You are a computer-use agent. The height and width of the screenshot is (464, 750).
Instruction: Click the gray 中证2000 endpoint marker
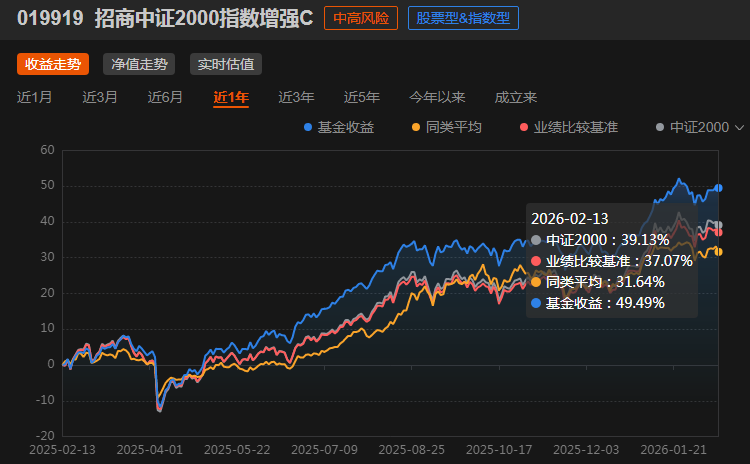[718, 225]
